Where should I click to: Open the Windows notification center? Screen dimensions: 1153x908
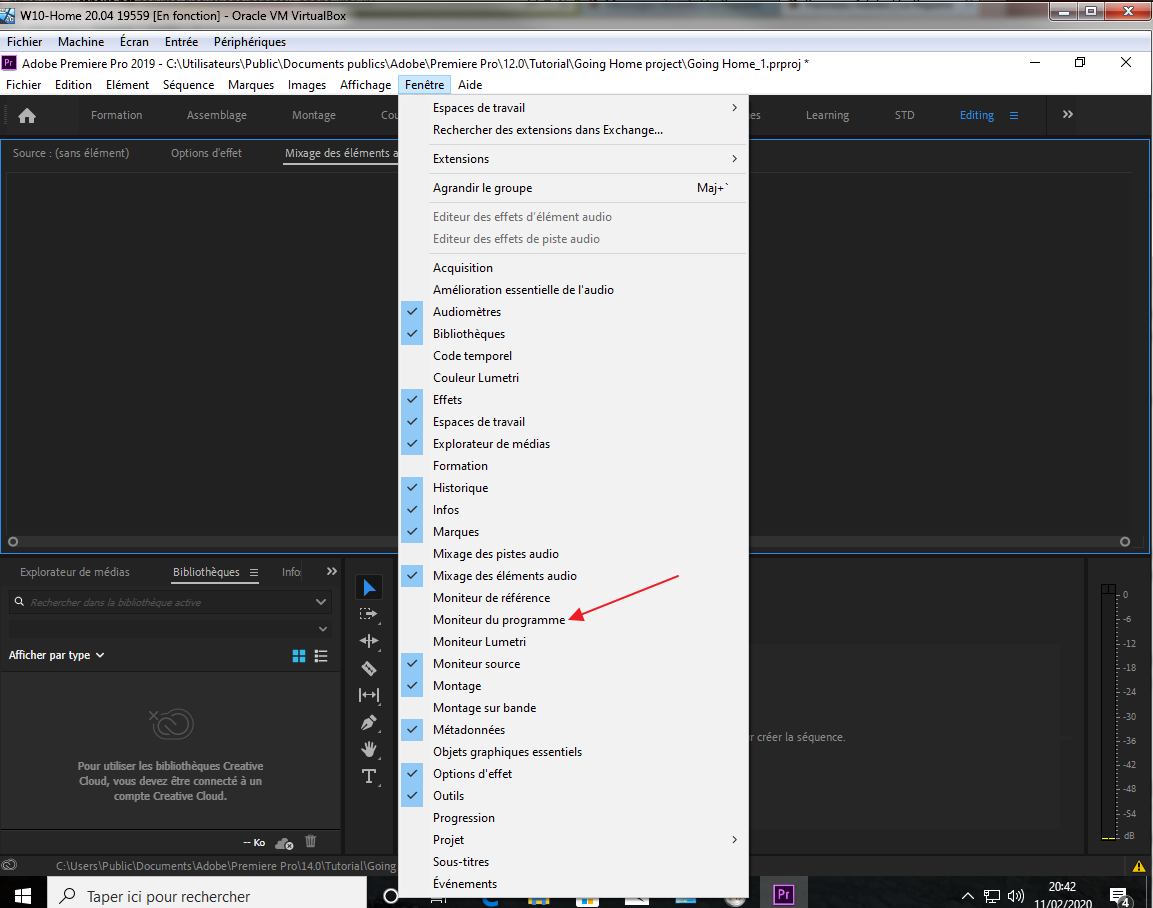point(1120,896)
